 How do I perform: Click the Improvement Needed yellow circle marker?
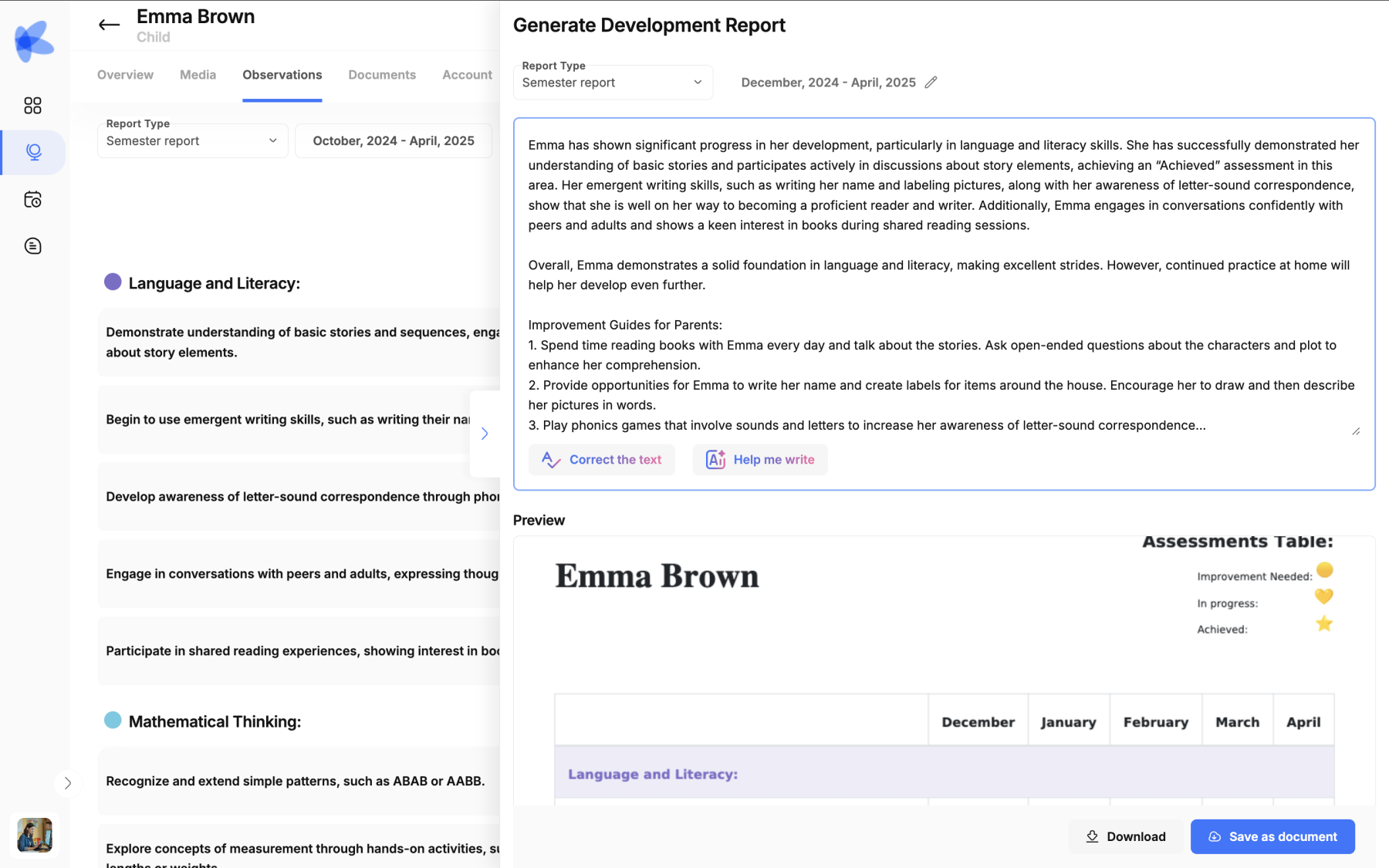[1324, 570]
